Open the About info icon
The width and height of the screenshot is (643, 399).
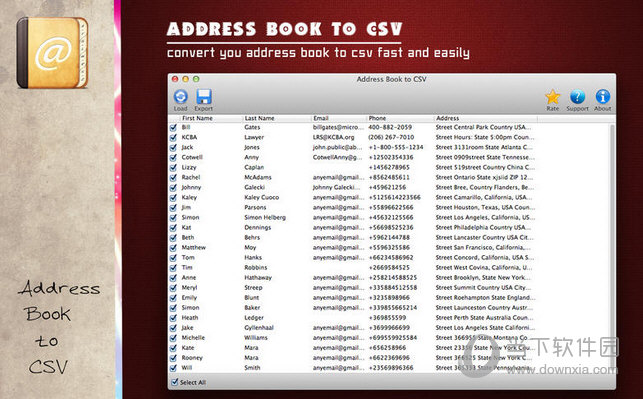(x=603, y=97)
